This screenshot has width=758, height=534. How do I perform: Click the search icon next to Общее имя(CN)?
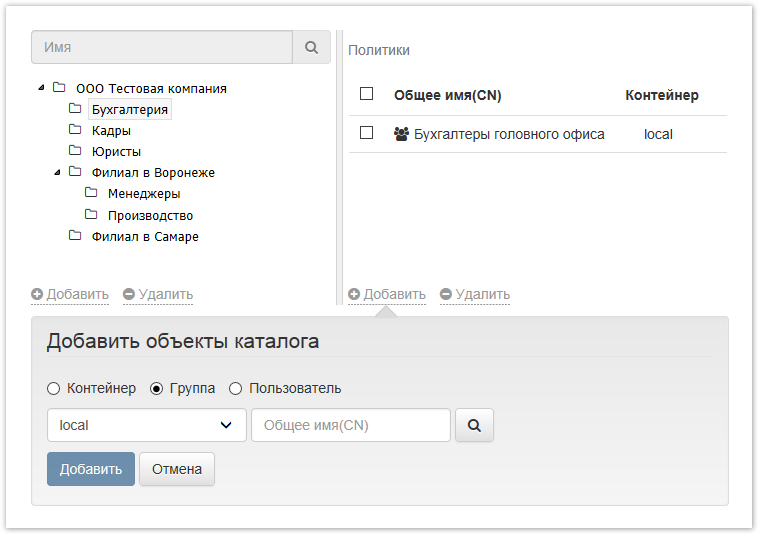tap(474, 425)
